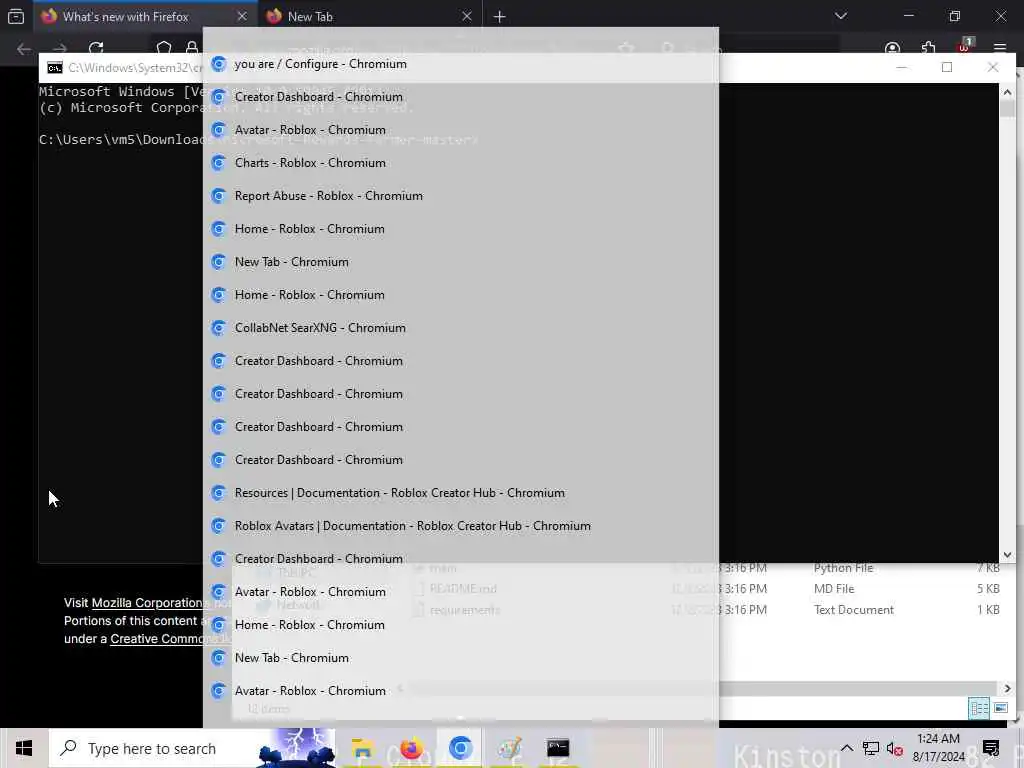Viewport: 1024px width, 768px height.
Task: Click the Command Prompt scrollbar down arrow
Action: tap(1007, 554)
